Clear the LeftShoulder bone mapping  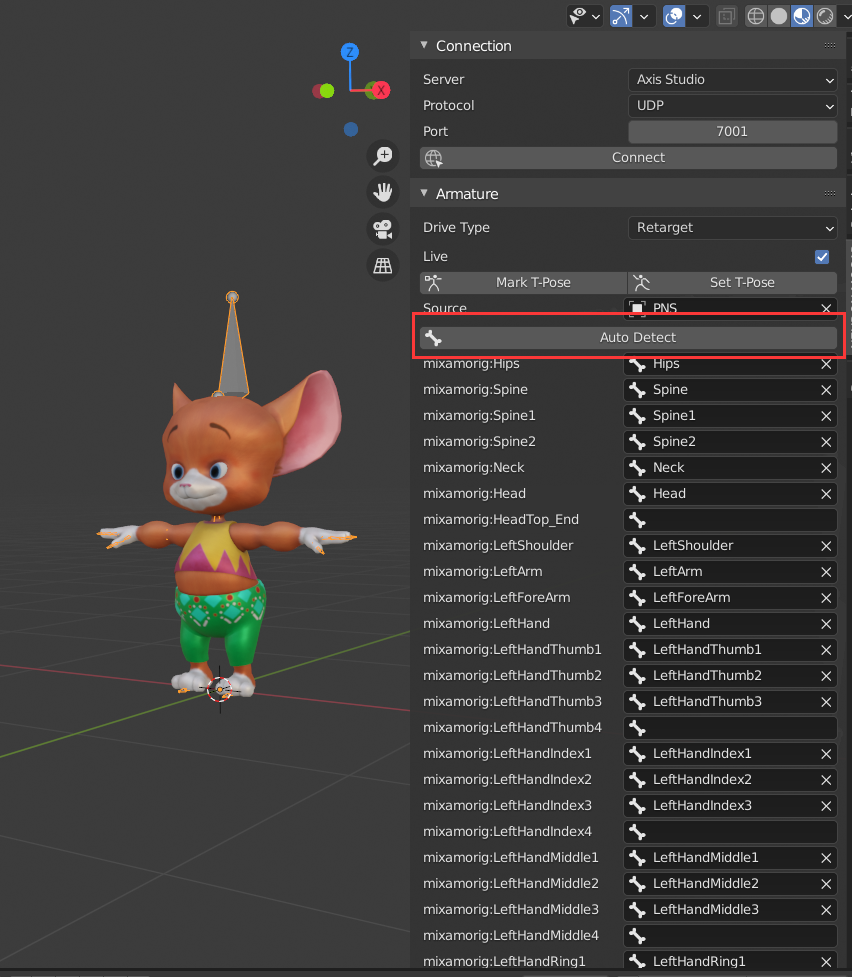(x=826, y=546)
